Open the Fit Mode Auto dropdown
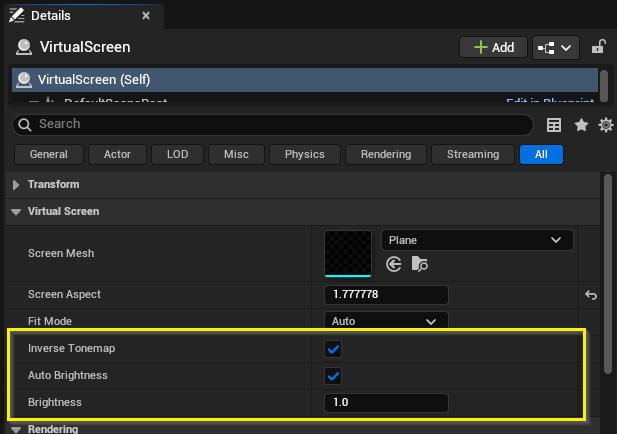617x434 pixels. tap(386, 321)
